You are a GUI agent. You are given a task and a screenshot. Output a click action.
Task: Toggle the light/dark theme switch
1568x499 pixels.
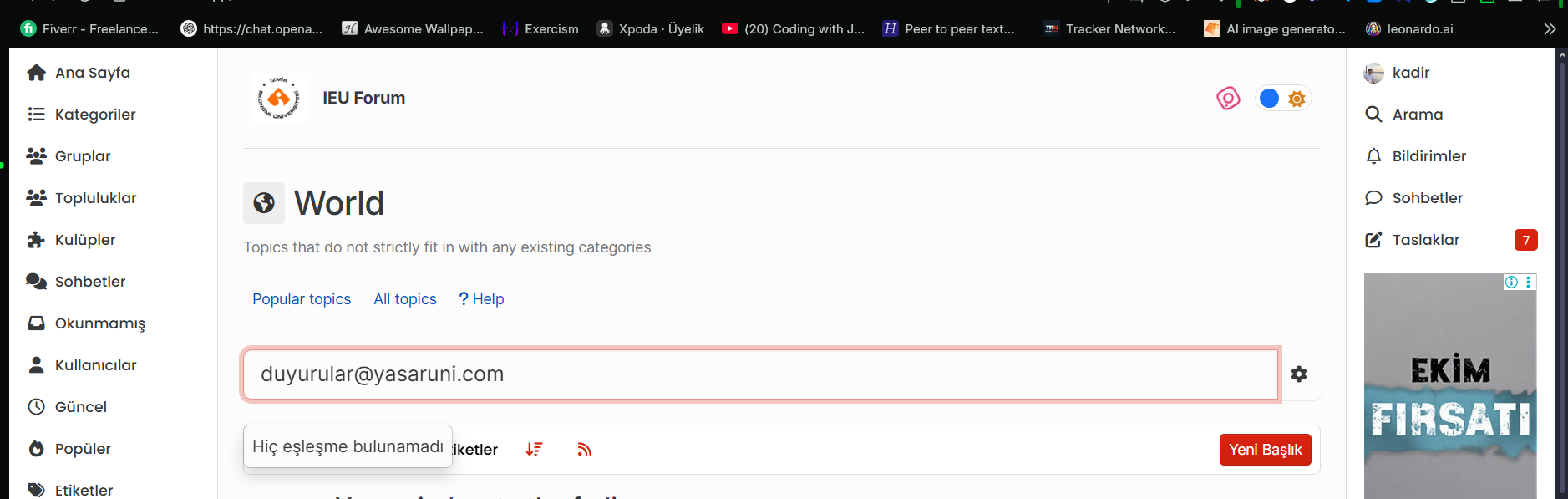(x=1282, y=99)
